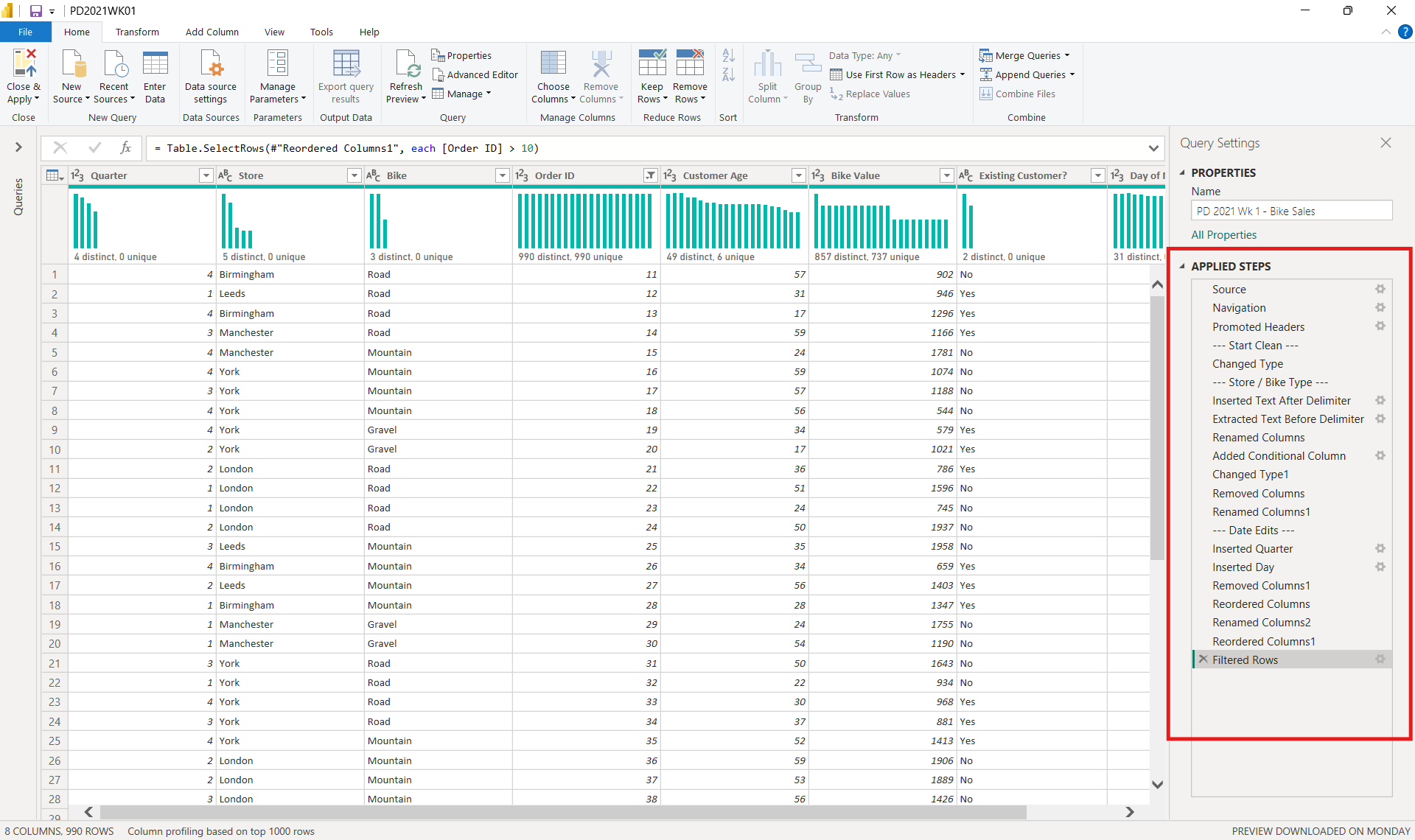Click the Choose Columns icon

point(553,64)
